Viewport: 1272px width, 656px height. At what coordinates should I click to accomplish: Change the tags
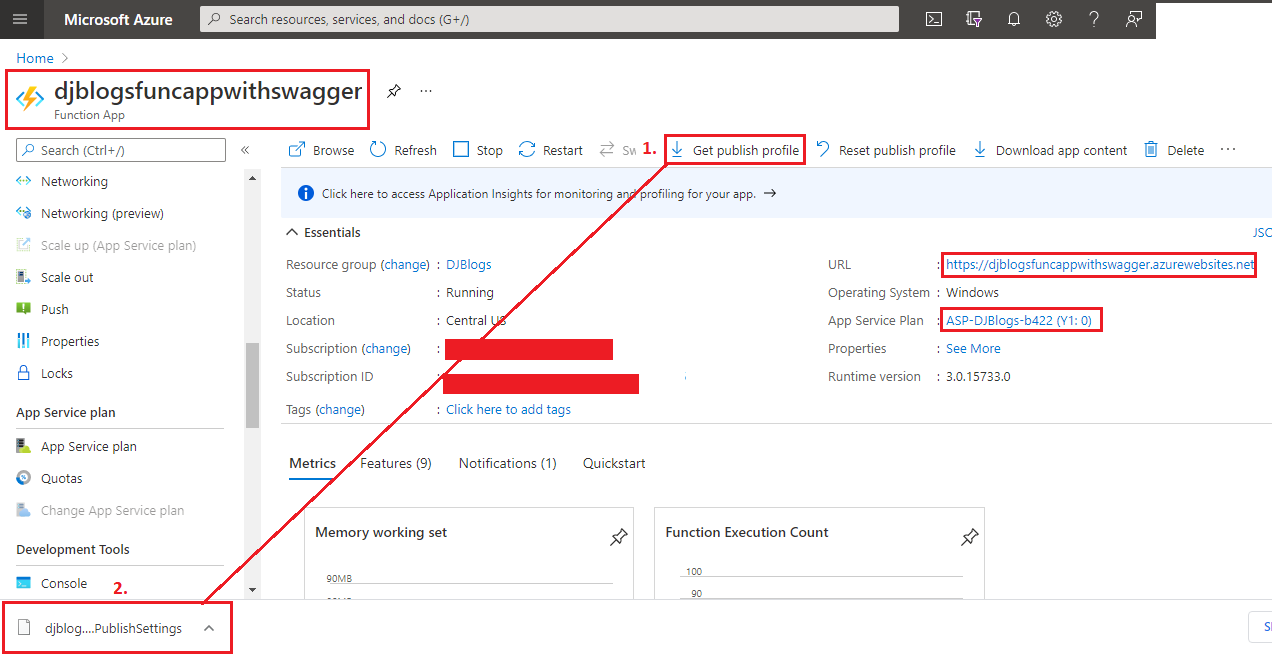[341, 409]
